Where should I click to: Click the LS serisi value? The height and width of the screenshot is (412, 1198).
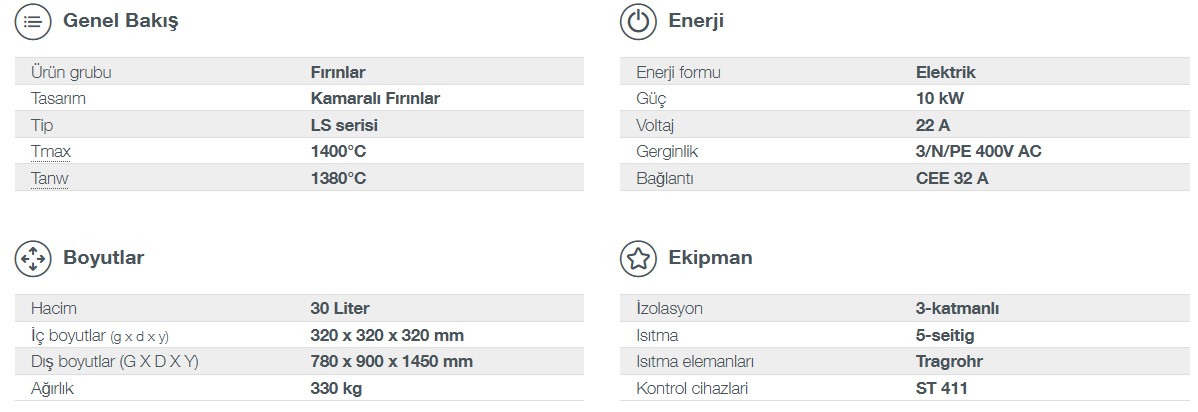pyautogui.click(x=344, y=125)
